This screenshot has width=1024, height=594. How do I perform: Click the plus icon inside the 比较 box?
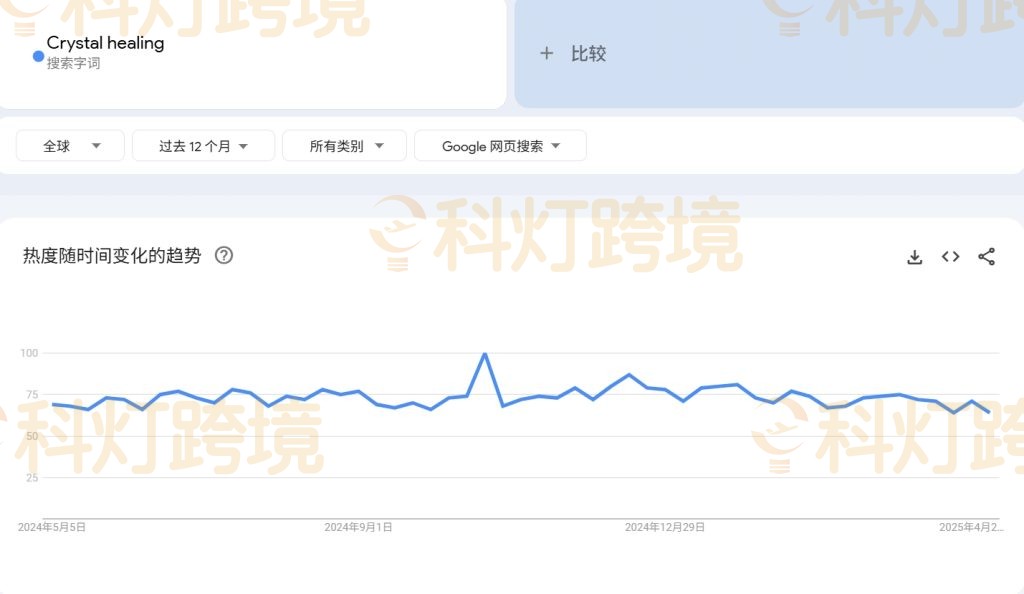[x=546, y=54]
